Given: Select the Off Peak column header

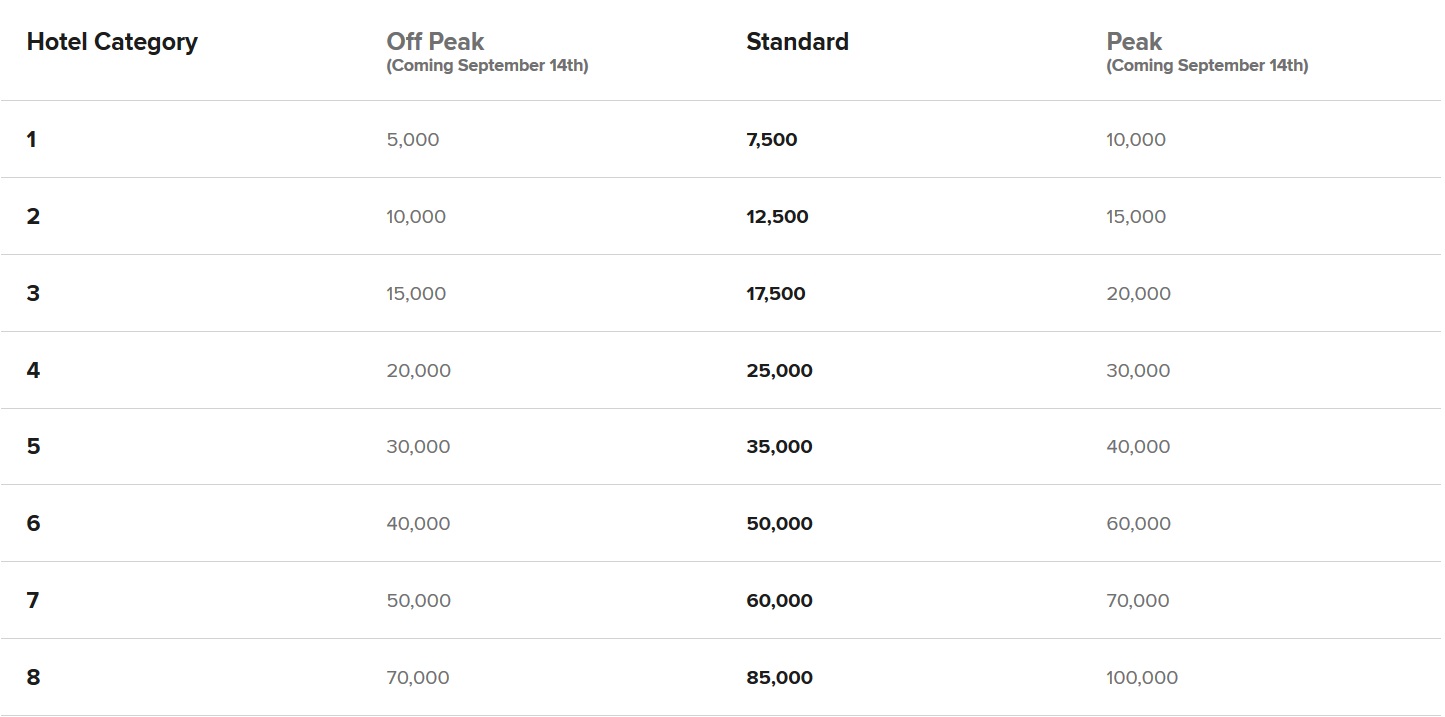Looking at the screenshot, I should click(x=435, y=42).
